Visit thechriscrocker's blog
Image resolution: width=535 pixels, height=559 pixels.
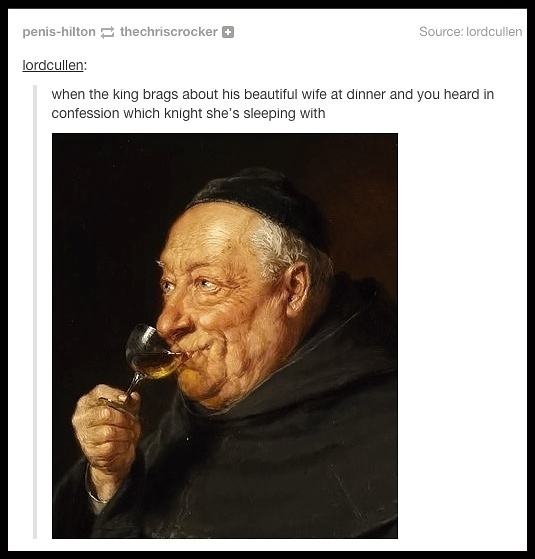pyautogui.click(x=169, y=32)
